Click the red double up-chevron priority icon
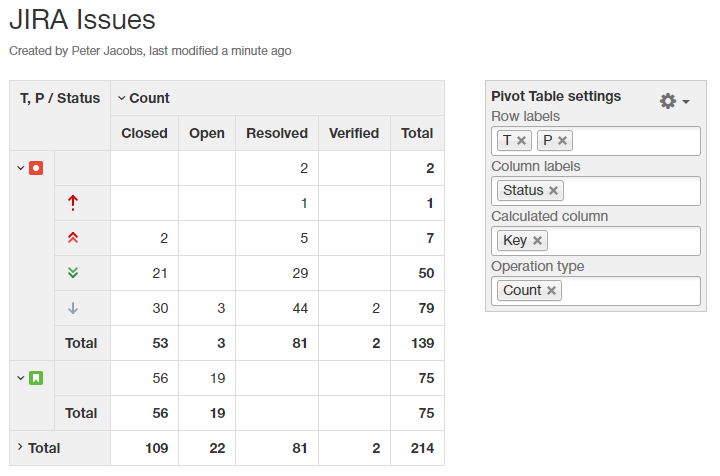This screenshot has height=476, width=720. pyautogui.click(x=73, y=238)
